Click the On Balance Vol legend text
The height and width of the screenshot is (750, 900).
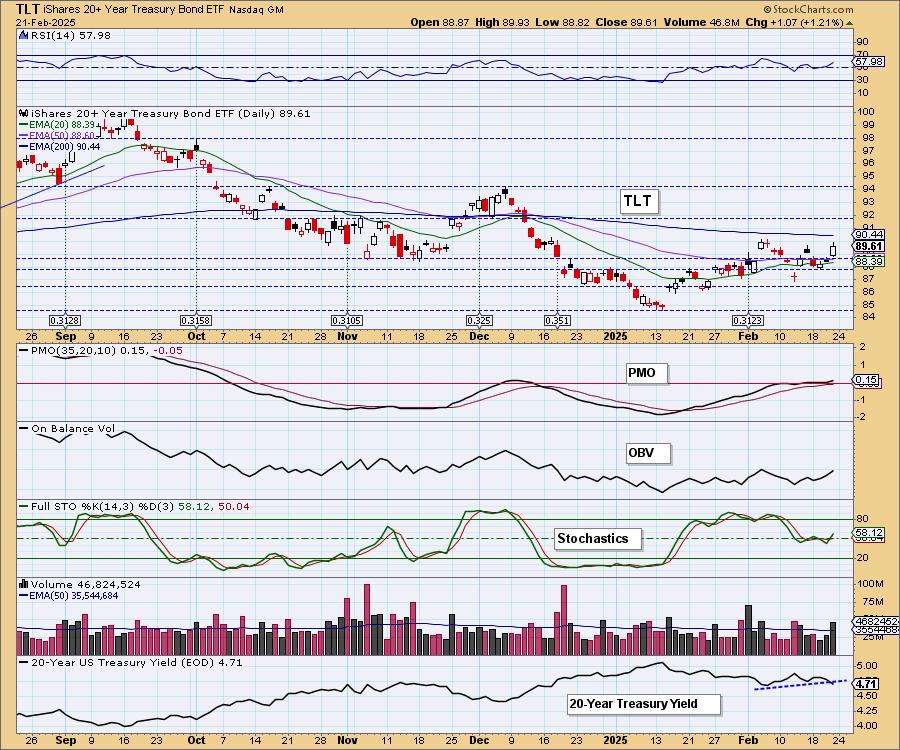coord(73,428)
